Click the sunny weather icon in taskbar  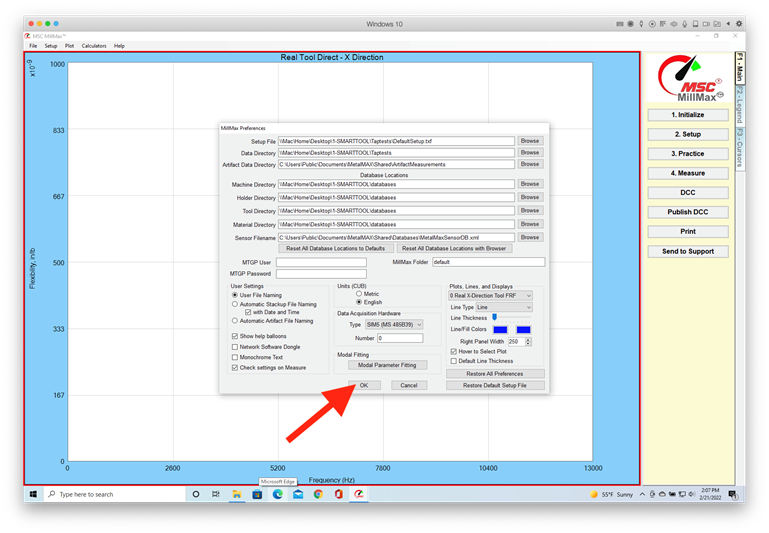pyautogui.click(x=594, y=494)
